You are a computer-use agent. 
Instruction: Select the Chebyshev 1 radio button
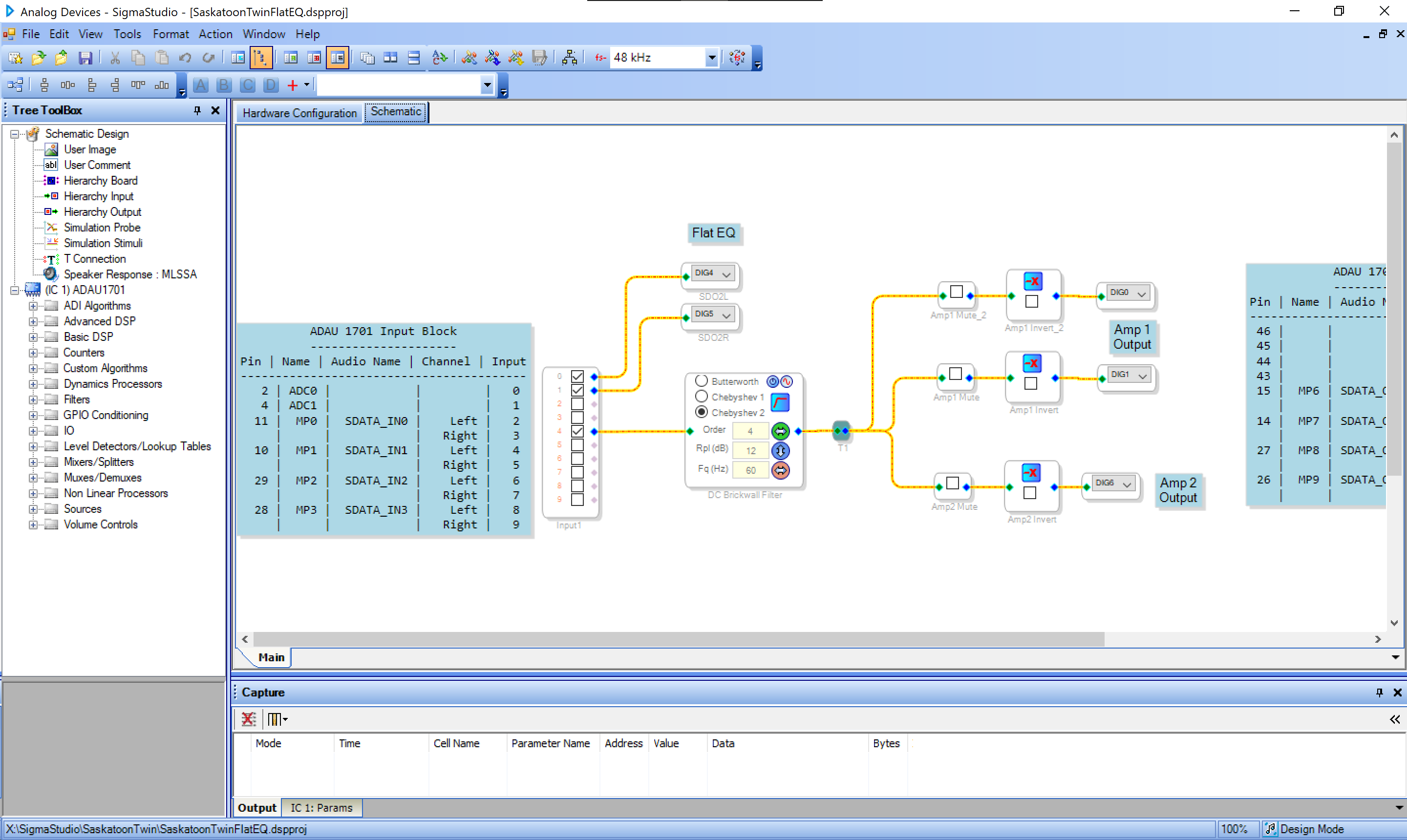click(702, 396)
